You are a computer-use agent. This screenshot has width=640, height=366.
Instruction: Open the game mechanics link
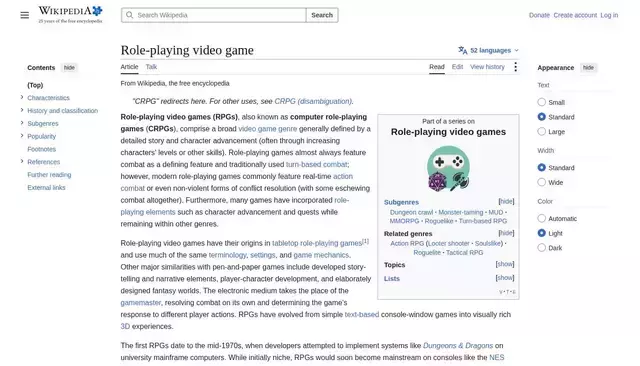click(x=321, y=255)
